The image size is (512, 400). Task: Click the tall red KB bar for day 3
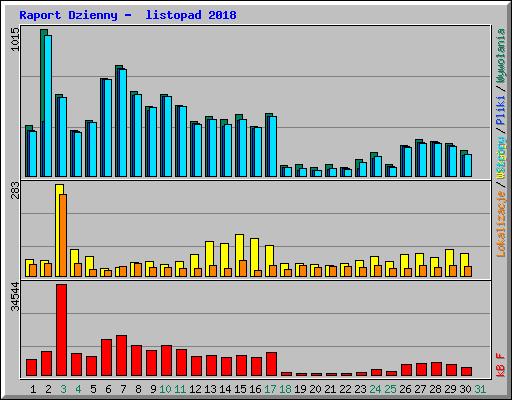[x=61, y=330]
